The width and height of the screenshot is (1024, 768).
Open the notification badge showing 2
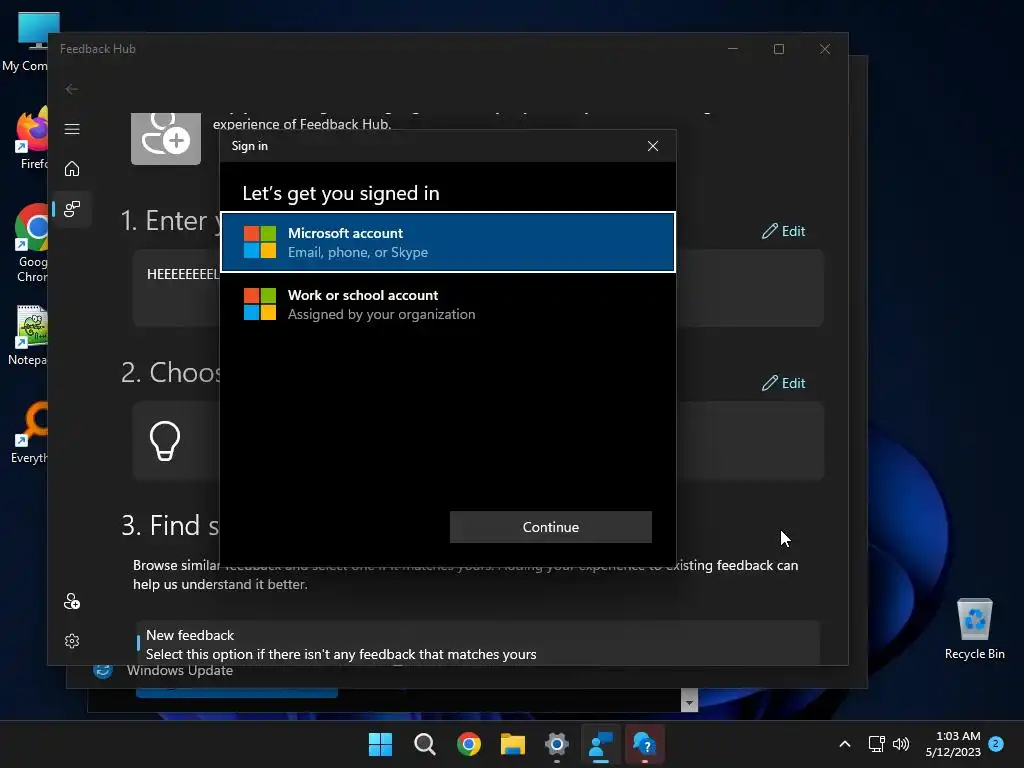pyautogui.click(x=996, y=744)
